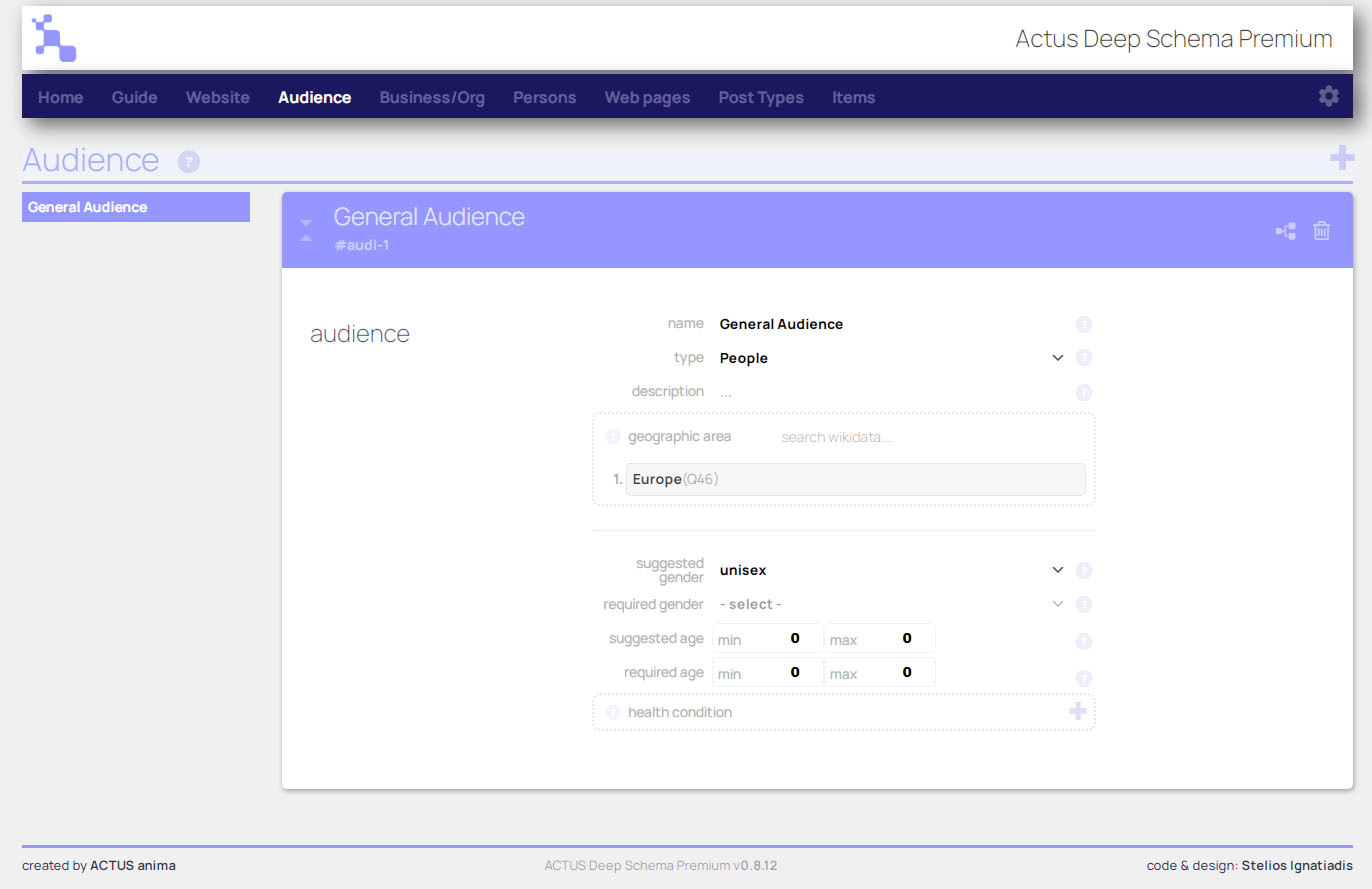Collapse the General Audience card
This screenshot has width=1372, height=889.
click(306, 237)
